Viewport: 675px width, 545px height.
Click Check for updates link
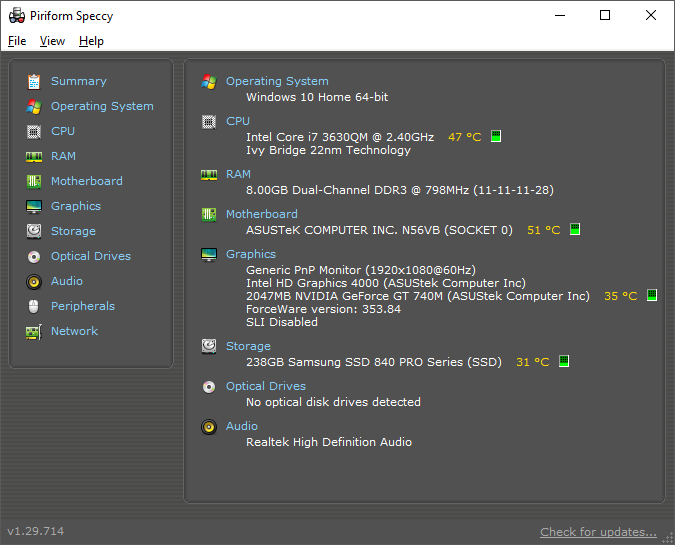[x=598, y=531]
